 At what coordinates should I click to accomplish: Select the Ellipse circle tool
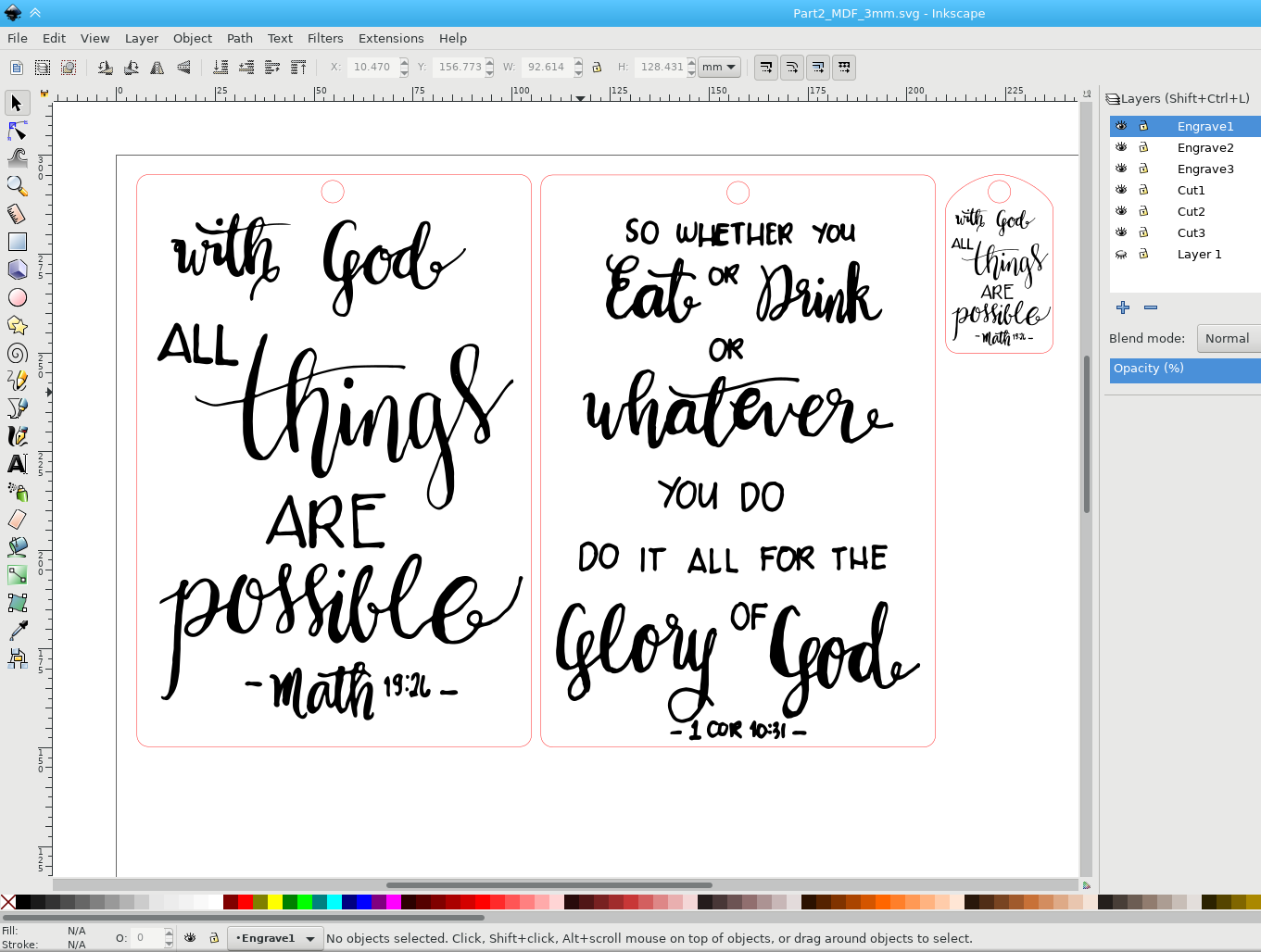coord(17,297)
